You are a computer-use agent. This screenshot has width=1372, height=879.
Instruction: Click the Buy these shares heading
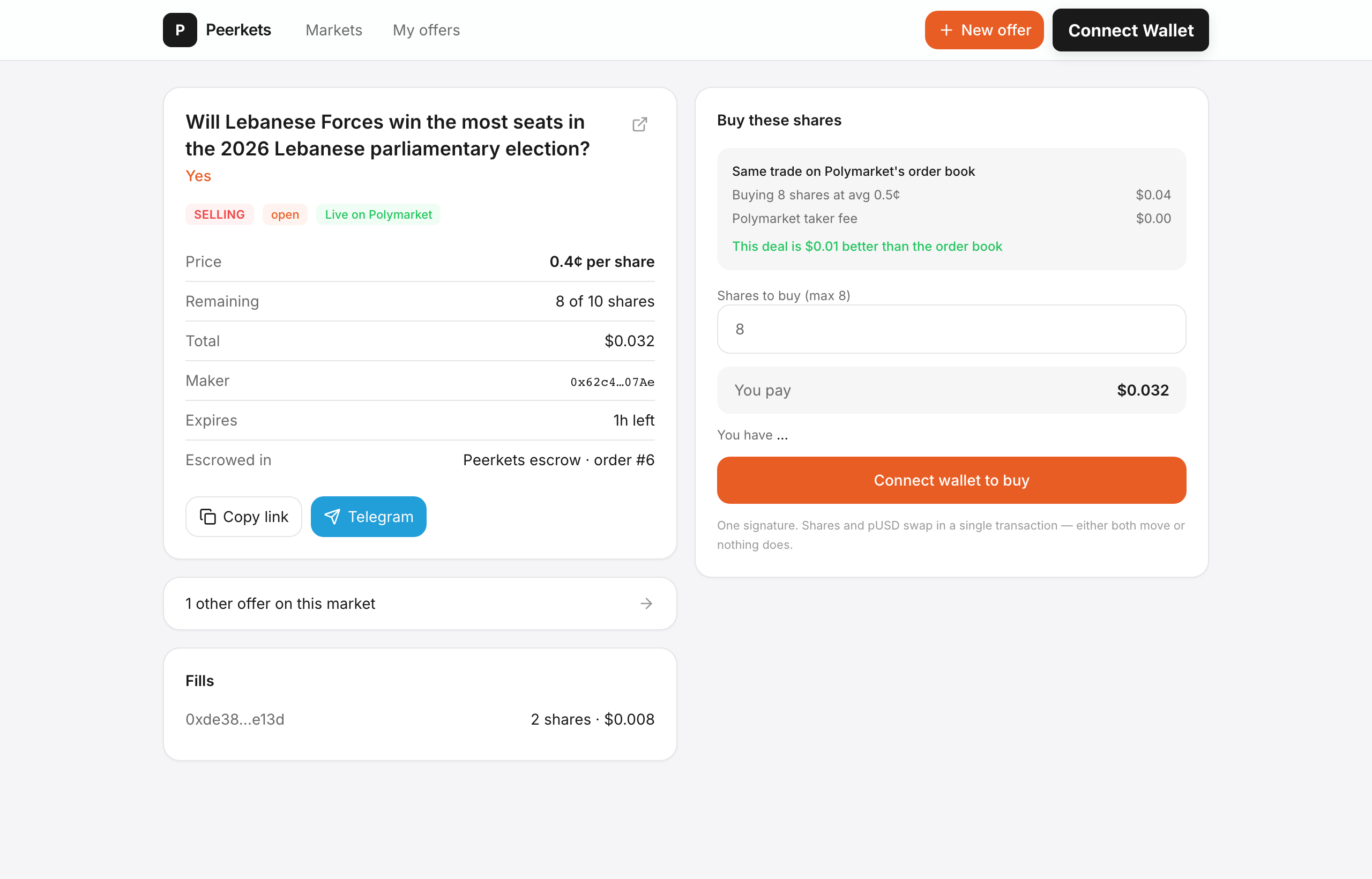(x=779, y=120)
